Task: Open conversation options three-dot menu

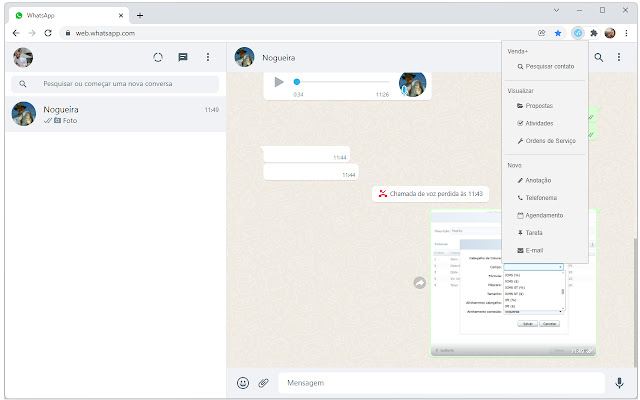Action: 619,57
